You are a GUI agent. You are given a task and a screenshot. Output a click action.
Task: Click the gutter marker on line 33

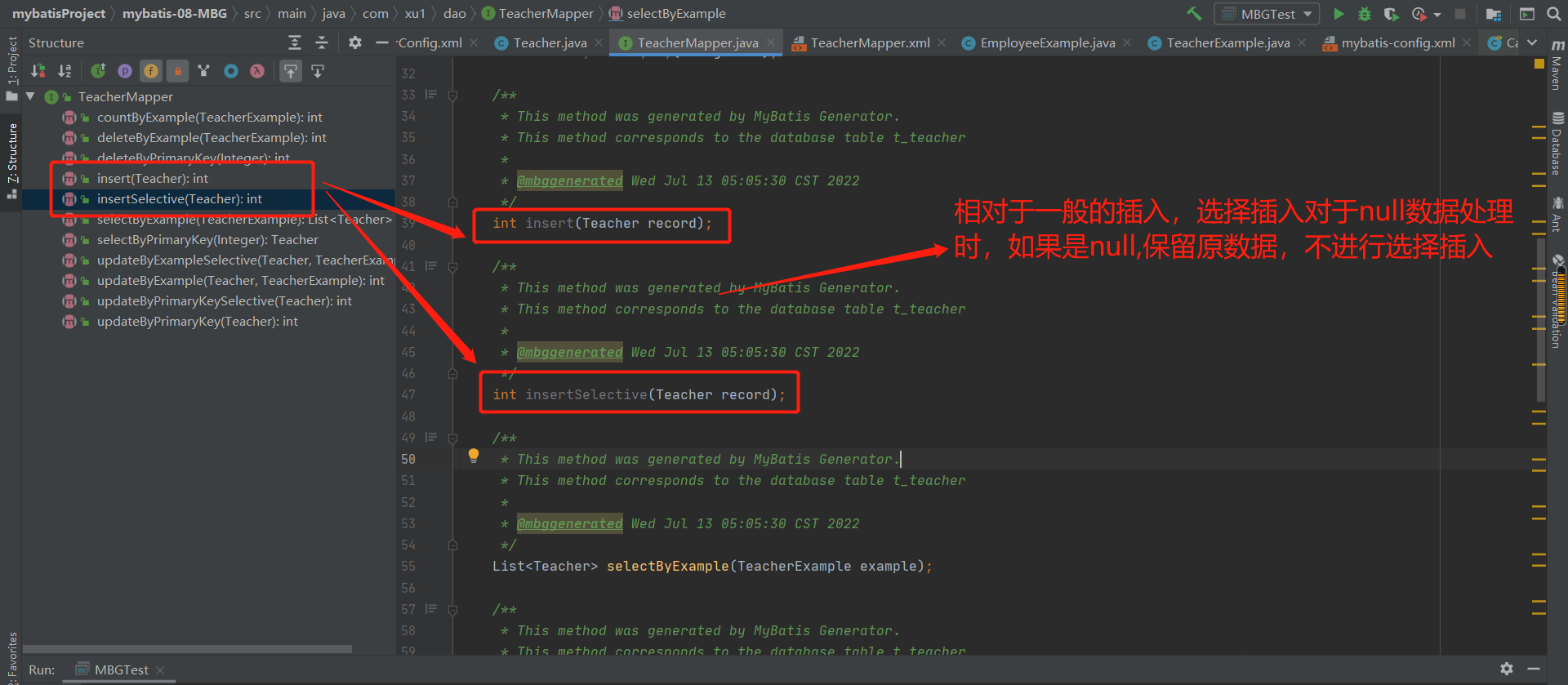[431, 95]
